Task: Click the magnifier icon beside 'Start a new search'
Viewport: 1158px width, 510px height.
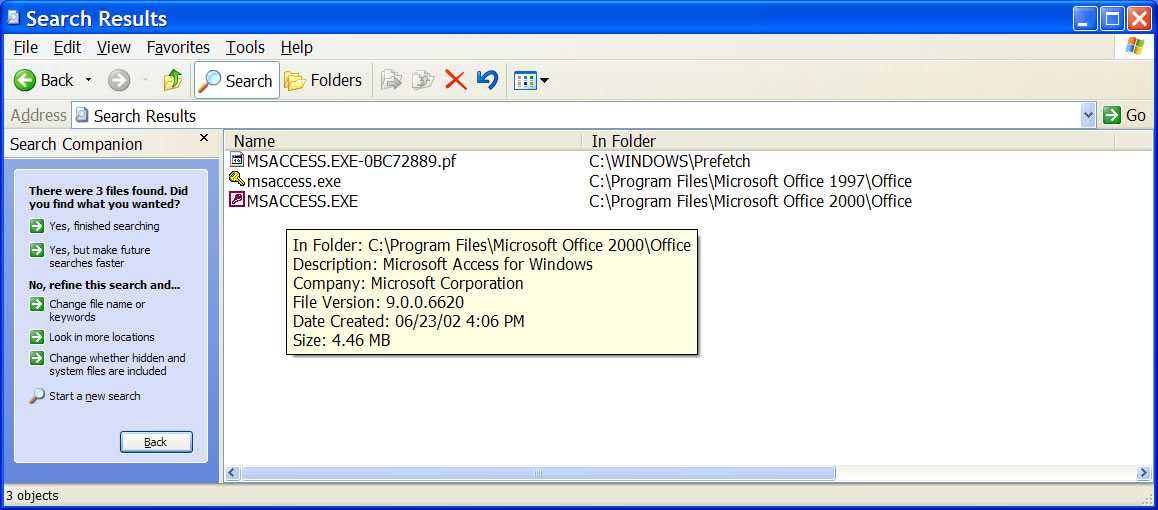Action: coord(37,396)
